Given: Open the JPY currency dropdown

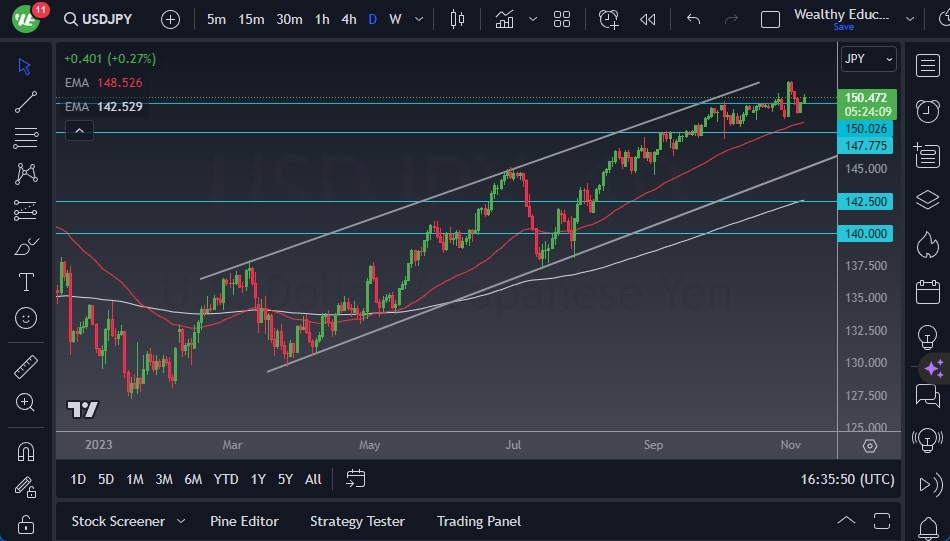Looking at the screenshot, I should pyautogui.click(x=868, y=59).
